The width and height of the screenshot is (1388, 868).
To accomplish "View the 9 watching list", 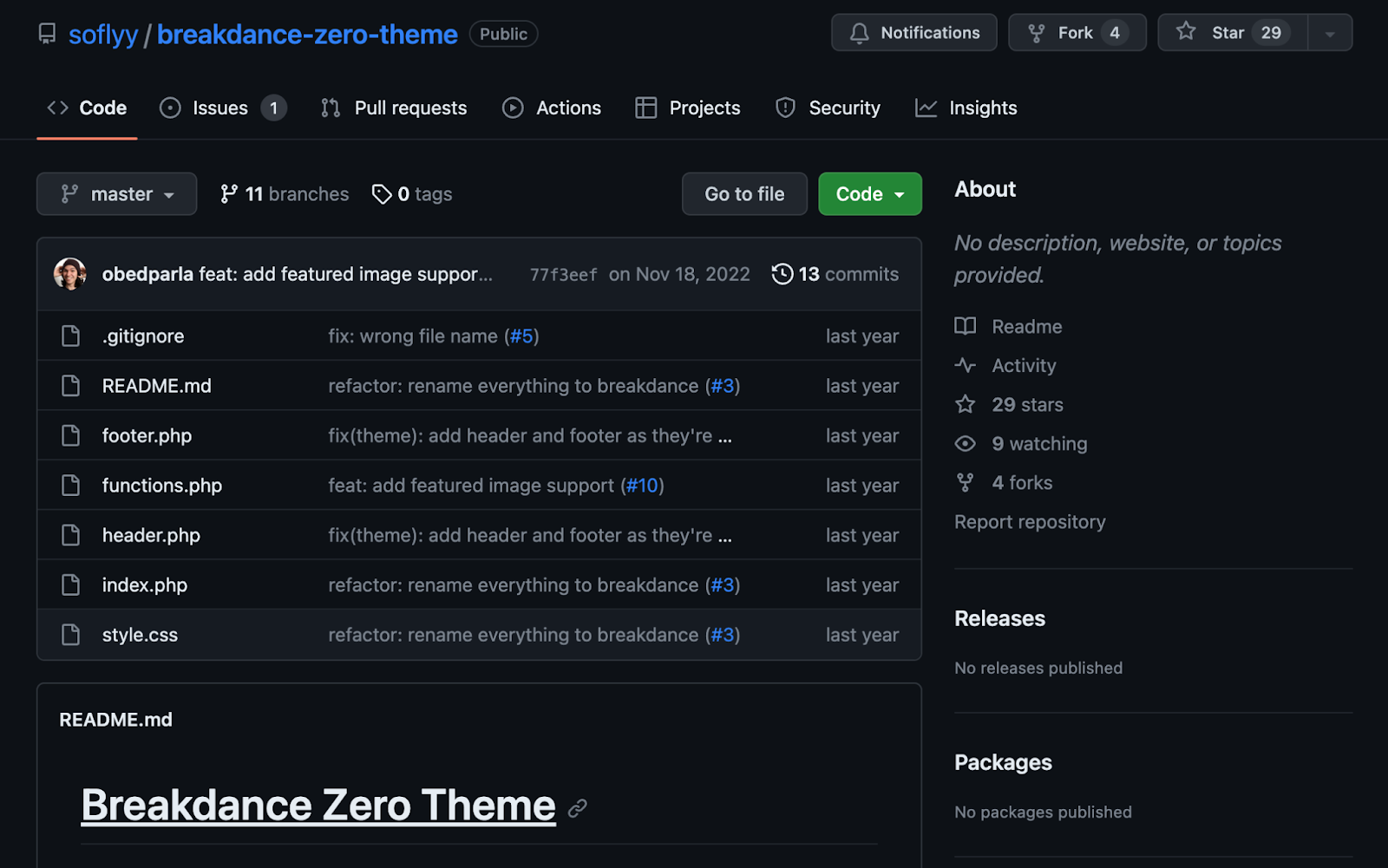I will [x=1038, y=444].
